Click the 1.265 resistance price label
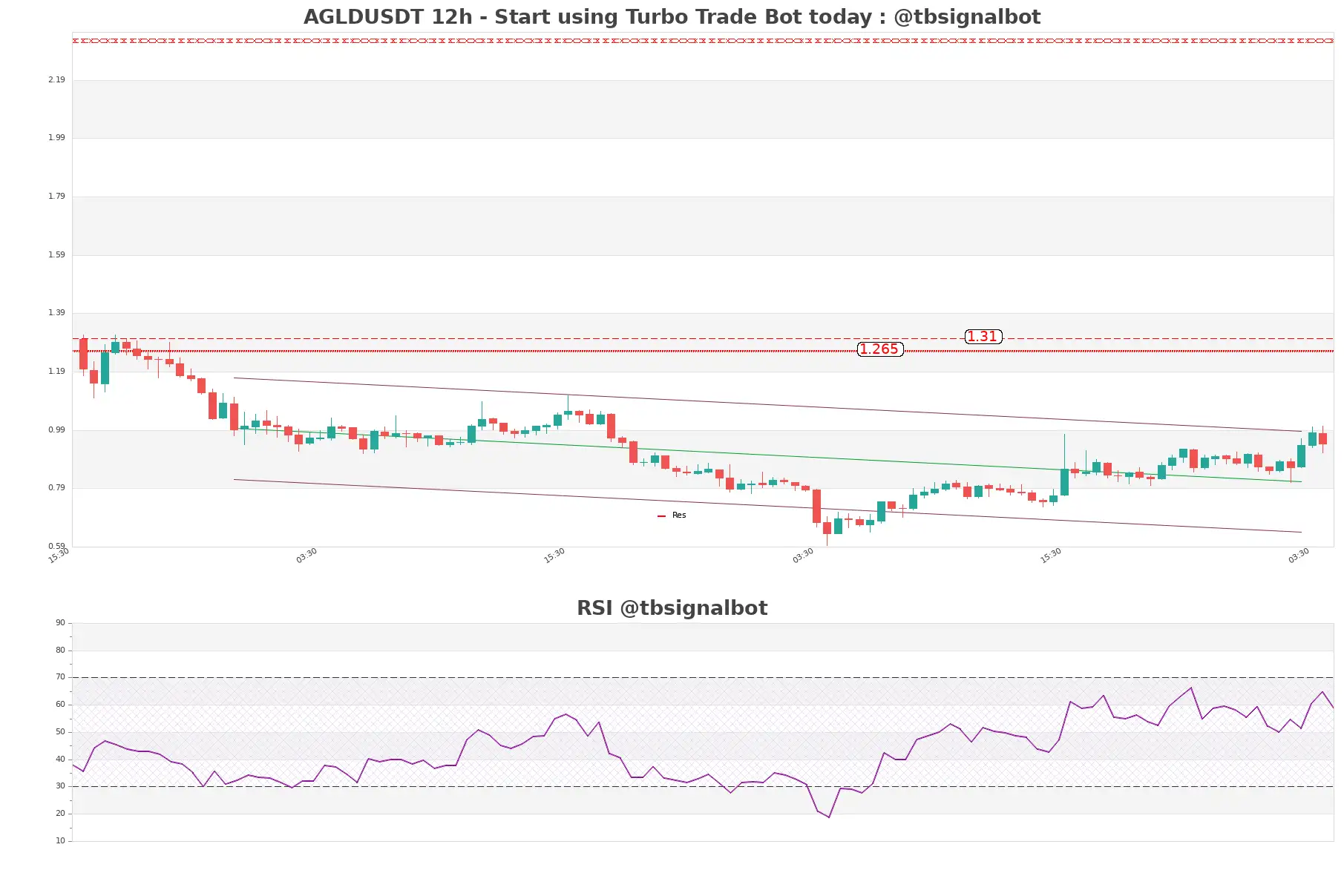1344x896 pixels. (880, 349)
